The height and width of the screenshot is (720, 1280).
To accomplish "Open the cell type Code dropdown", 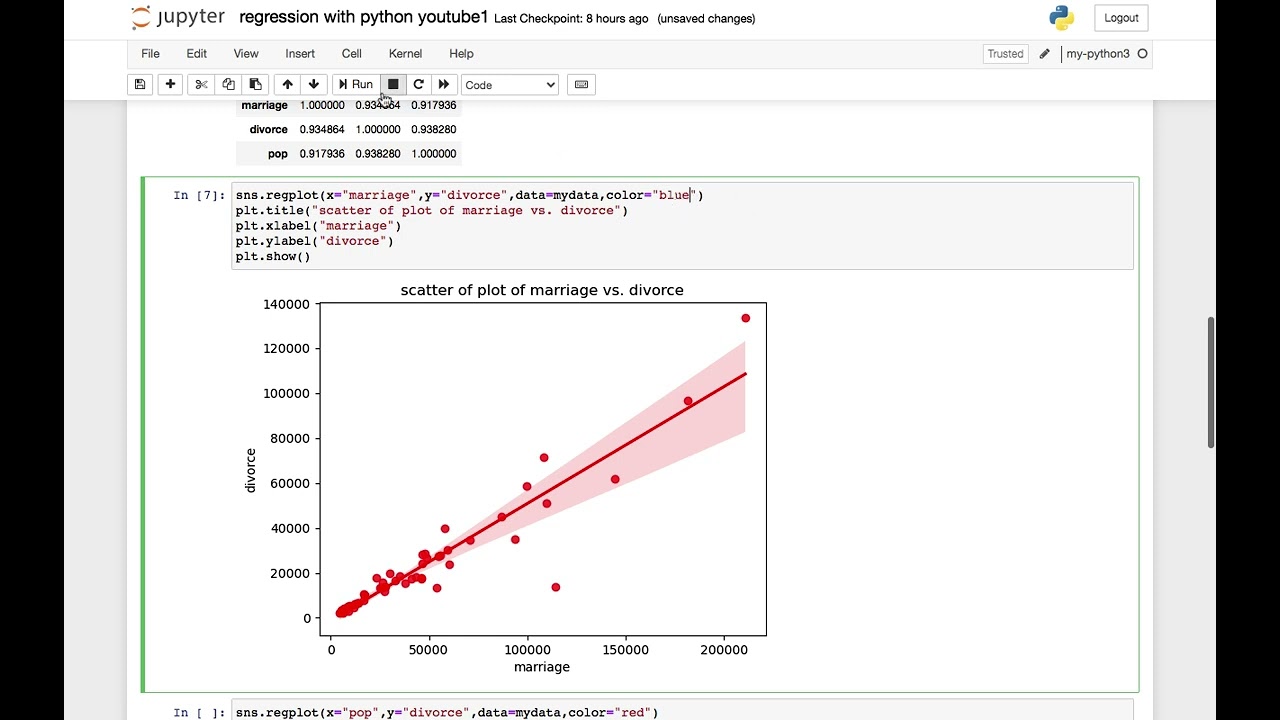I will 510,85.
